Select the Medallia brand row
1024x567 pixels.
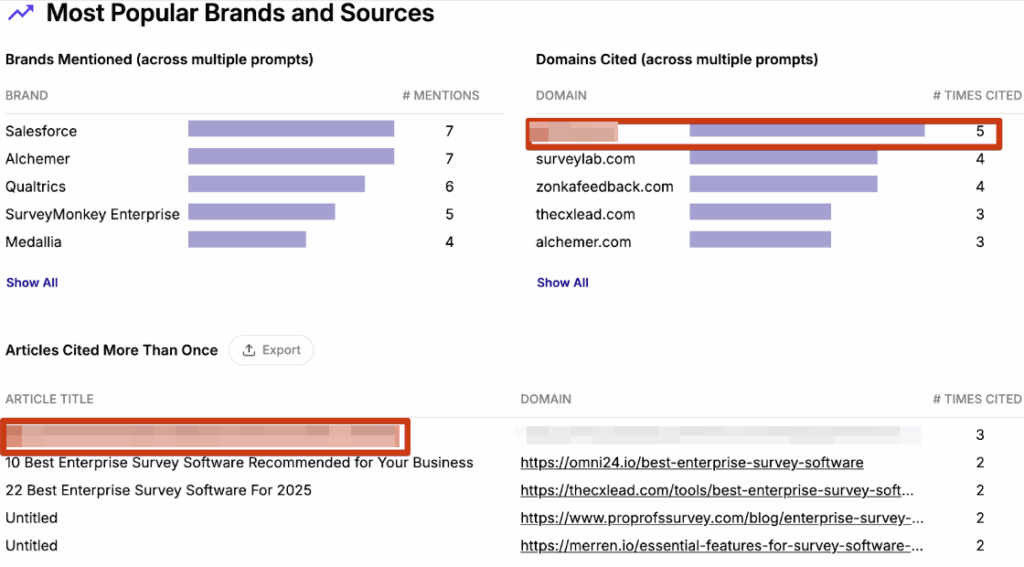tap(255, 242)
